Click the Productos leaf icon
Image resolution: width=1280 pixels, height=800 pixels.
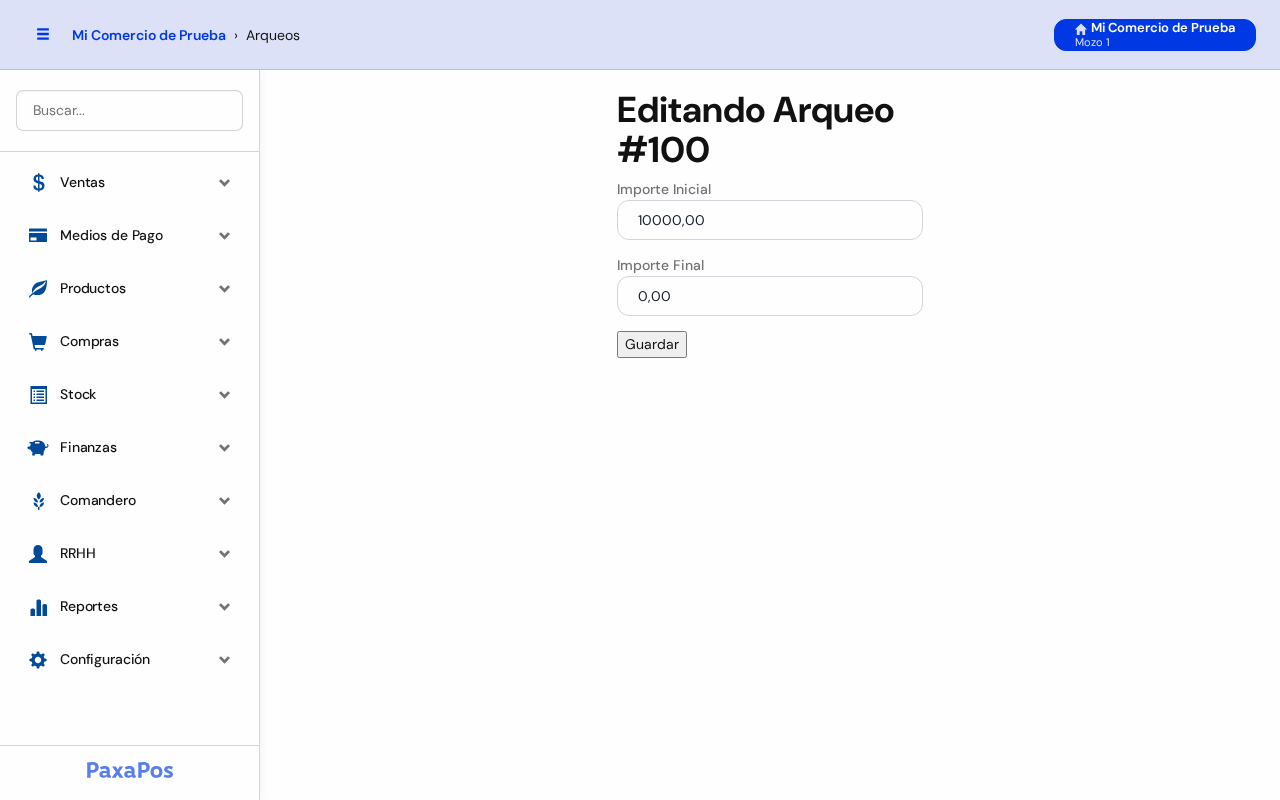(38, 288)
